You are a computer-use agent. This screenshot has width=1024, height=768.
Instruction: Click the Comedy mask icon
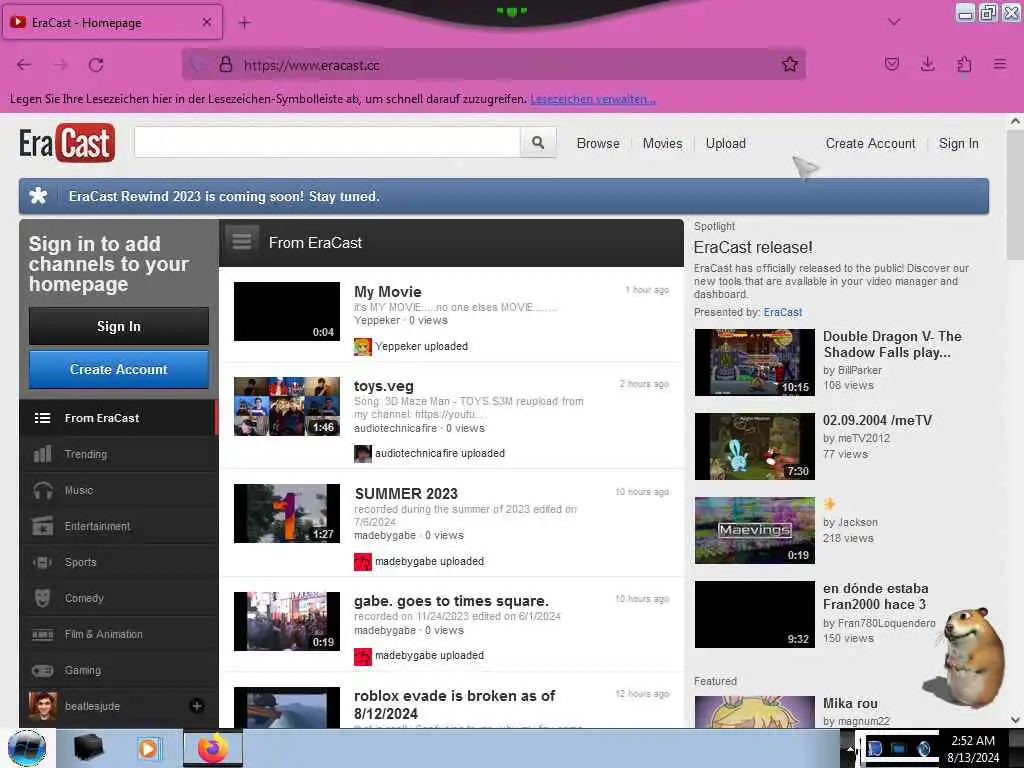[42, 598]
